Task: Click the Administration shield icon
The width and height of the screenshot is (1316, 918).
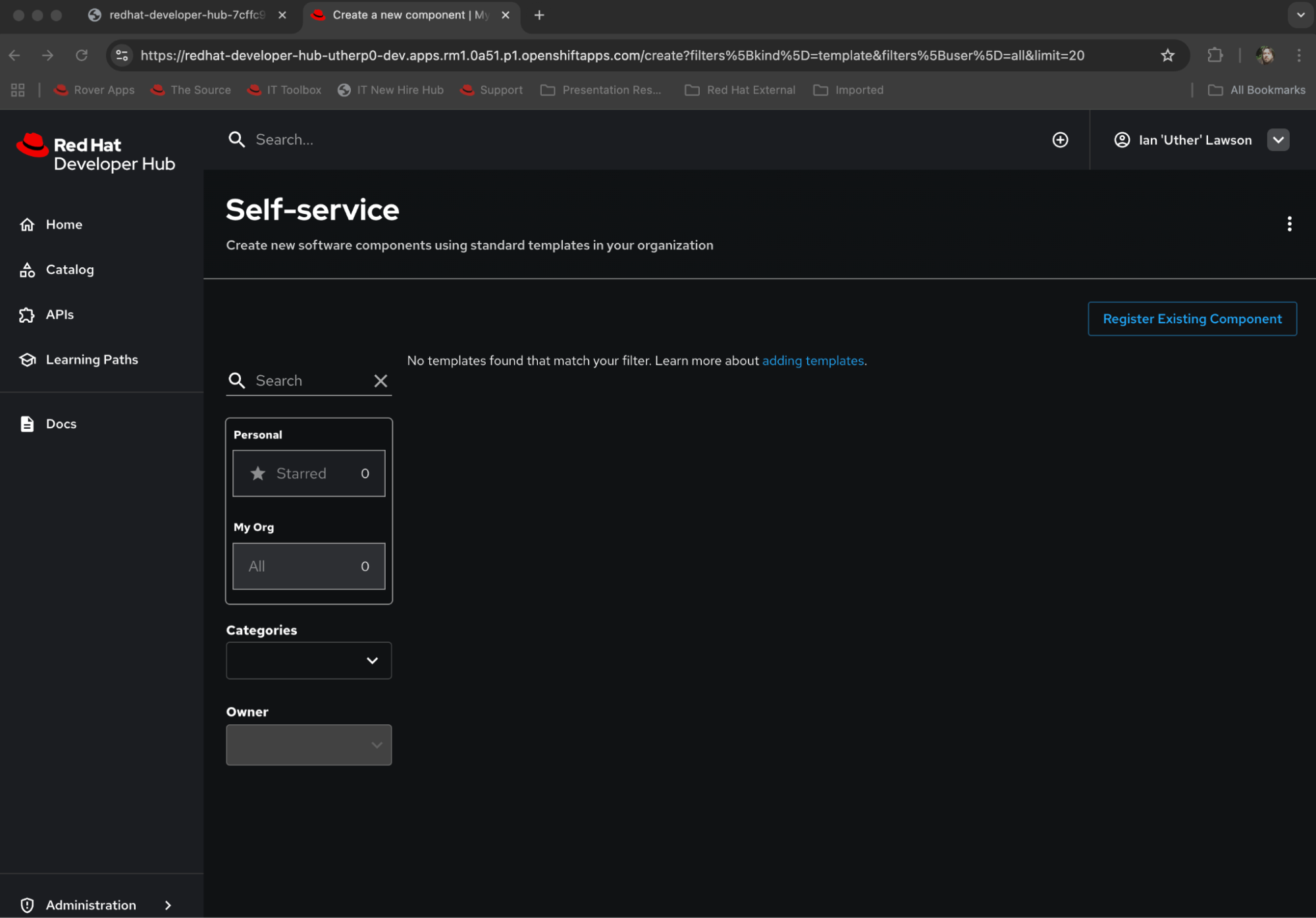Action: coord(27,905)
